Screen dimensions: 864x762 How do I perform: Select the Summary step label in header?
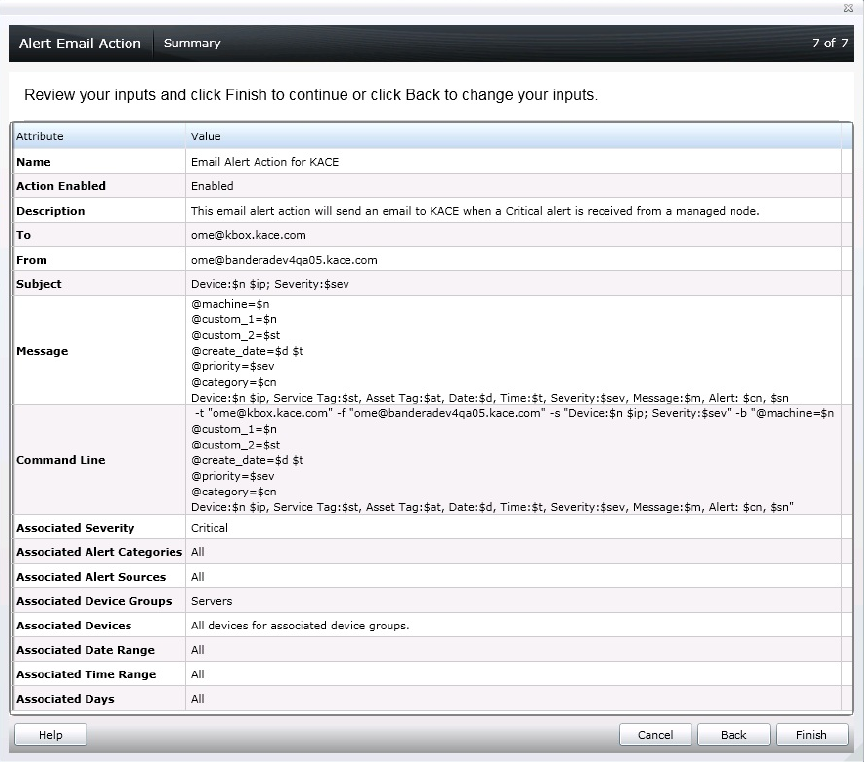[192, 43]
